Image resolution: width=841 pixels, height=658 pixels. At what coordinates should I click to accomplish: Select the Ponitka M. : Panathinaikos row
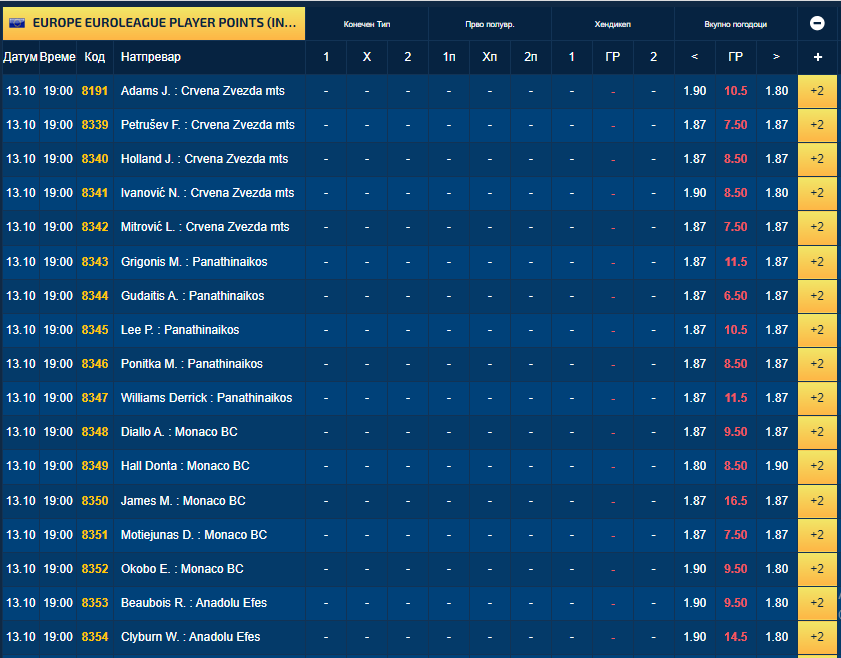pos(419,364)
